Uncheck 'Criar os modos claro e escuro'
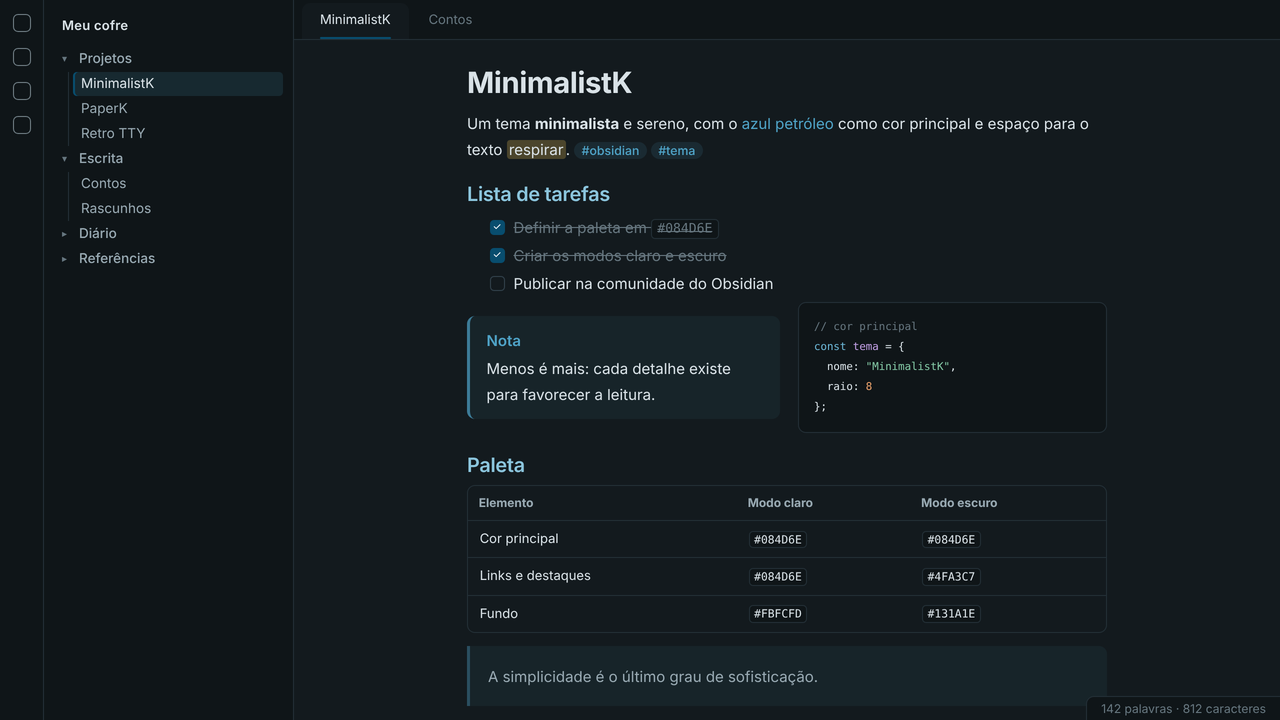 click(497, 256)
